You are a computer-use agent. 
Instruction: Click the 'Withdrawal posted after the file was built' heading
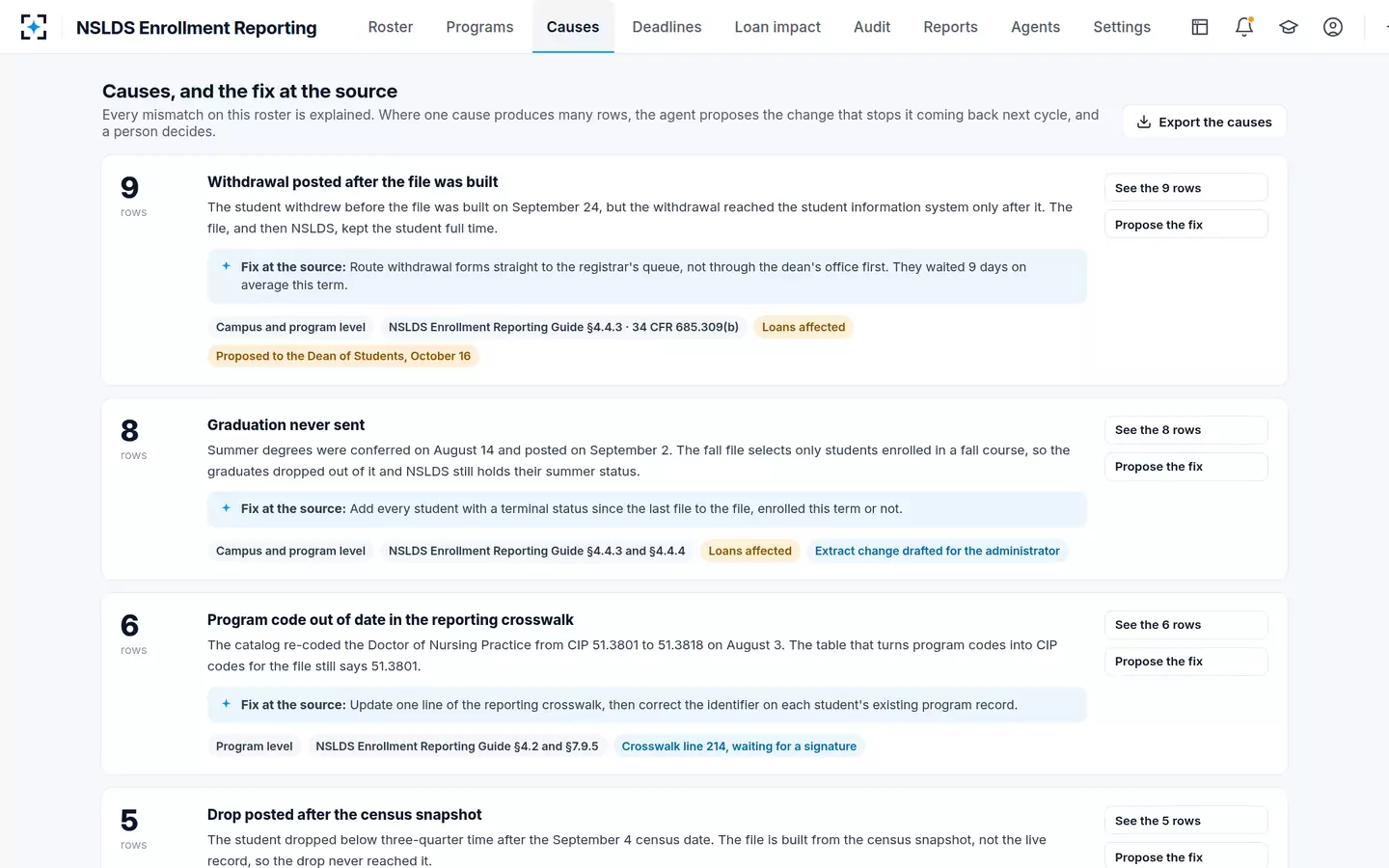coord(353,182)
